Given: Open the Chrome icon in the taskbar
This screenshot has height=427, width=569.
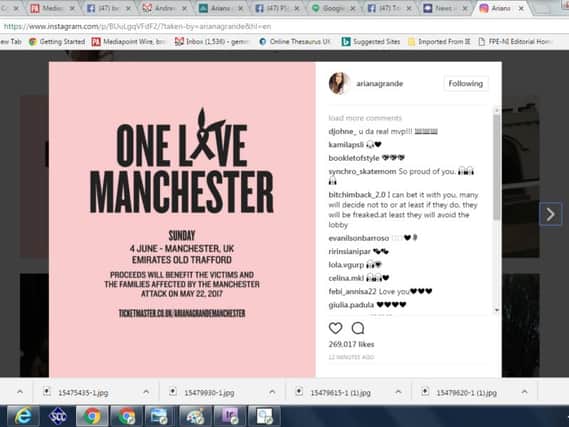Looking at the screenshot, I should tap(93, 416).
